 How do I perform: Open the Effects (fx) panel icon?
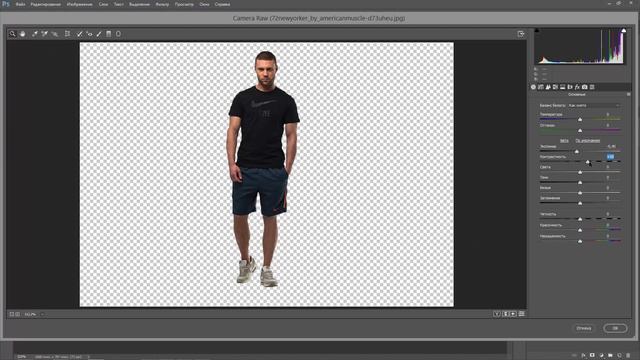click(x=577, y=87)
